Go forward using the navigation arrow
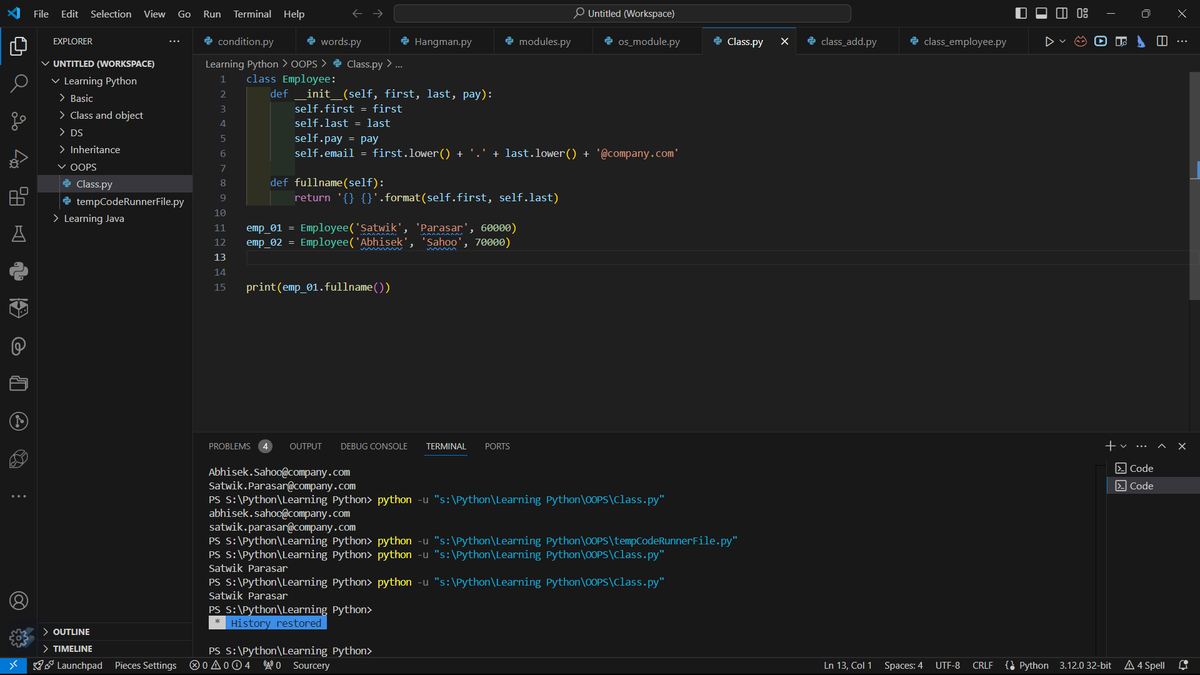The image size is (1200, 675). pyautogui.click(x=378, y=13)
